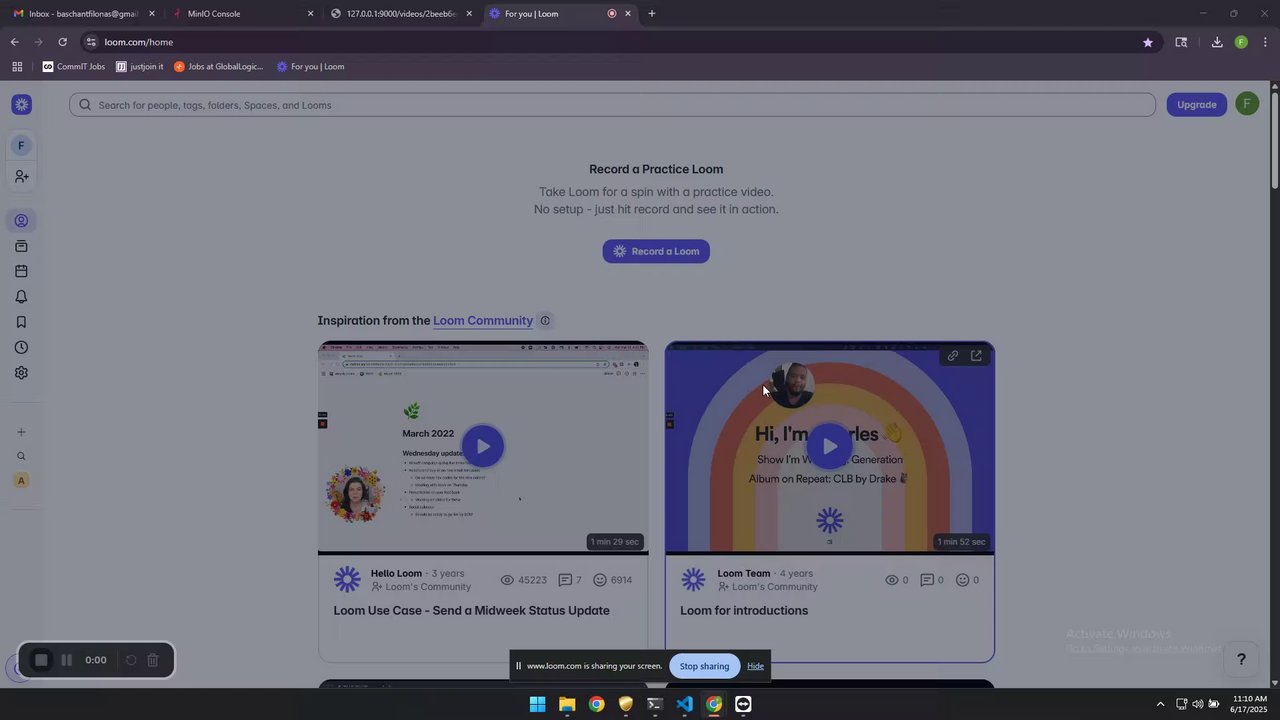Screen dimensions: 1280x720
Task: Open the justjoin it bookmark
Action: point(140,67)
